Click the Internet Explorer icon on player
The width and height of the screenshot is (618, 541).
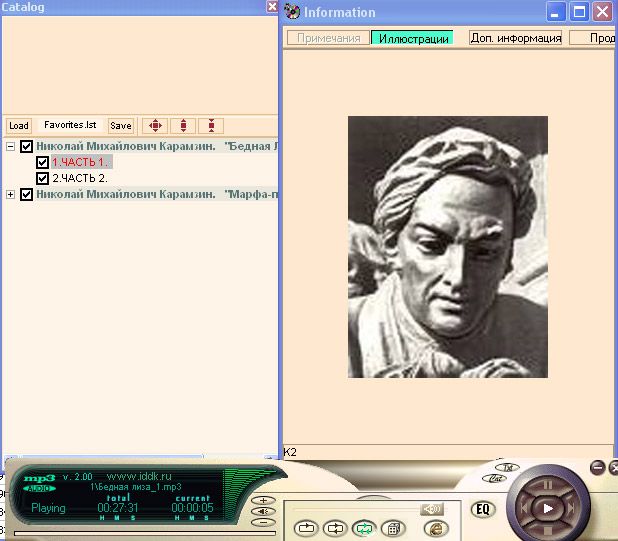point(436,528)
